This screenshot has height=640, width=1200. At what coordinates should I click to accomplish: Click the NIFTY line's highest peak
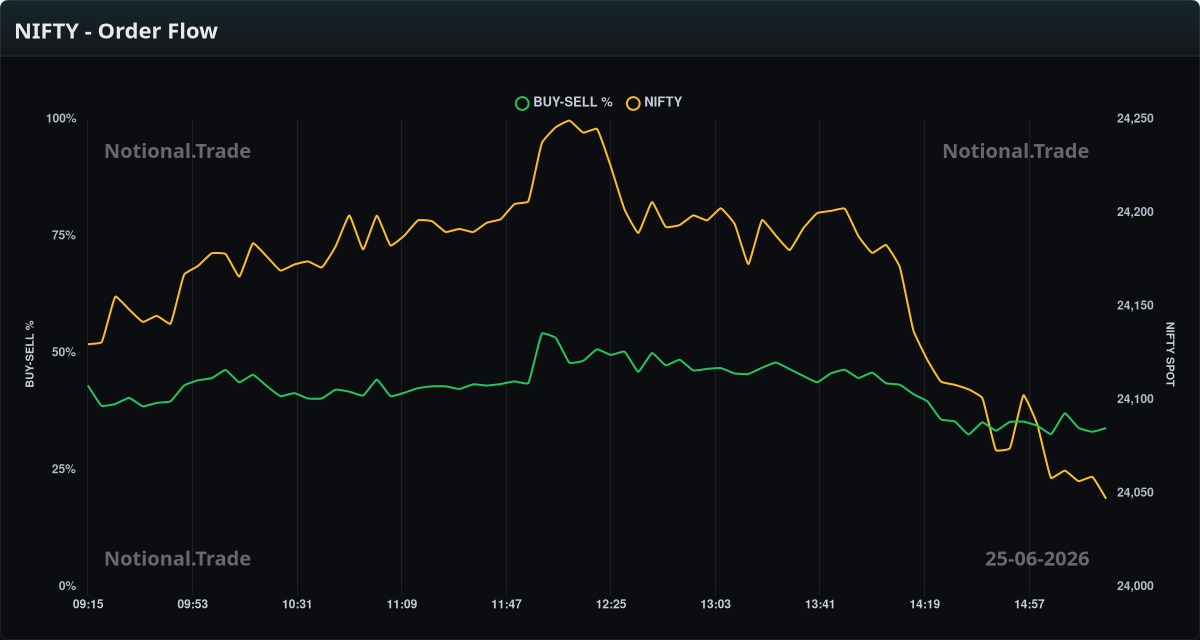click(x=569, y=121)
